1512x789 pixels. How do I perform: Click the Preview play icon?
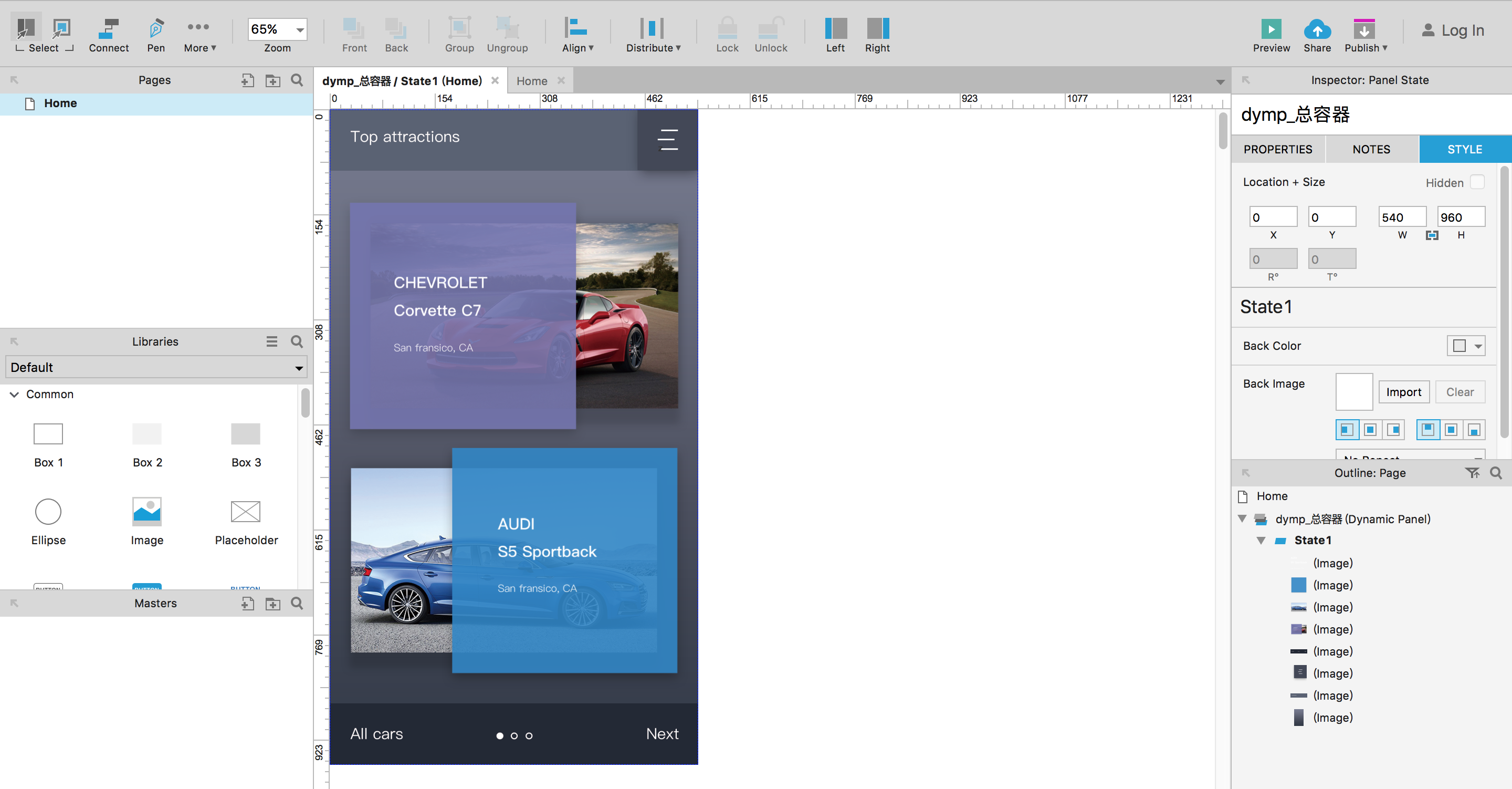coord(1270,29)
